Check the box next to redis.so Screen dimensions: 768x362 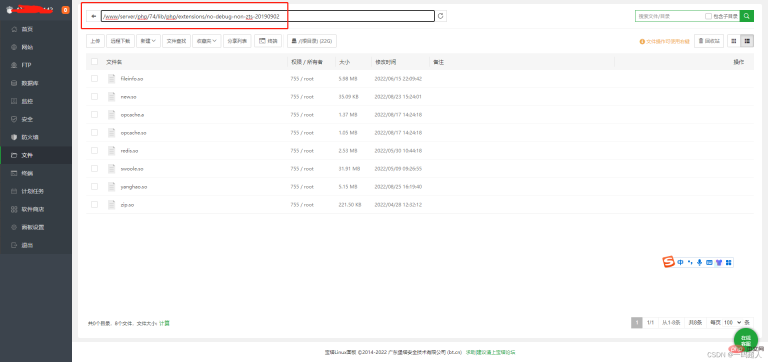(95, 150)
